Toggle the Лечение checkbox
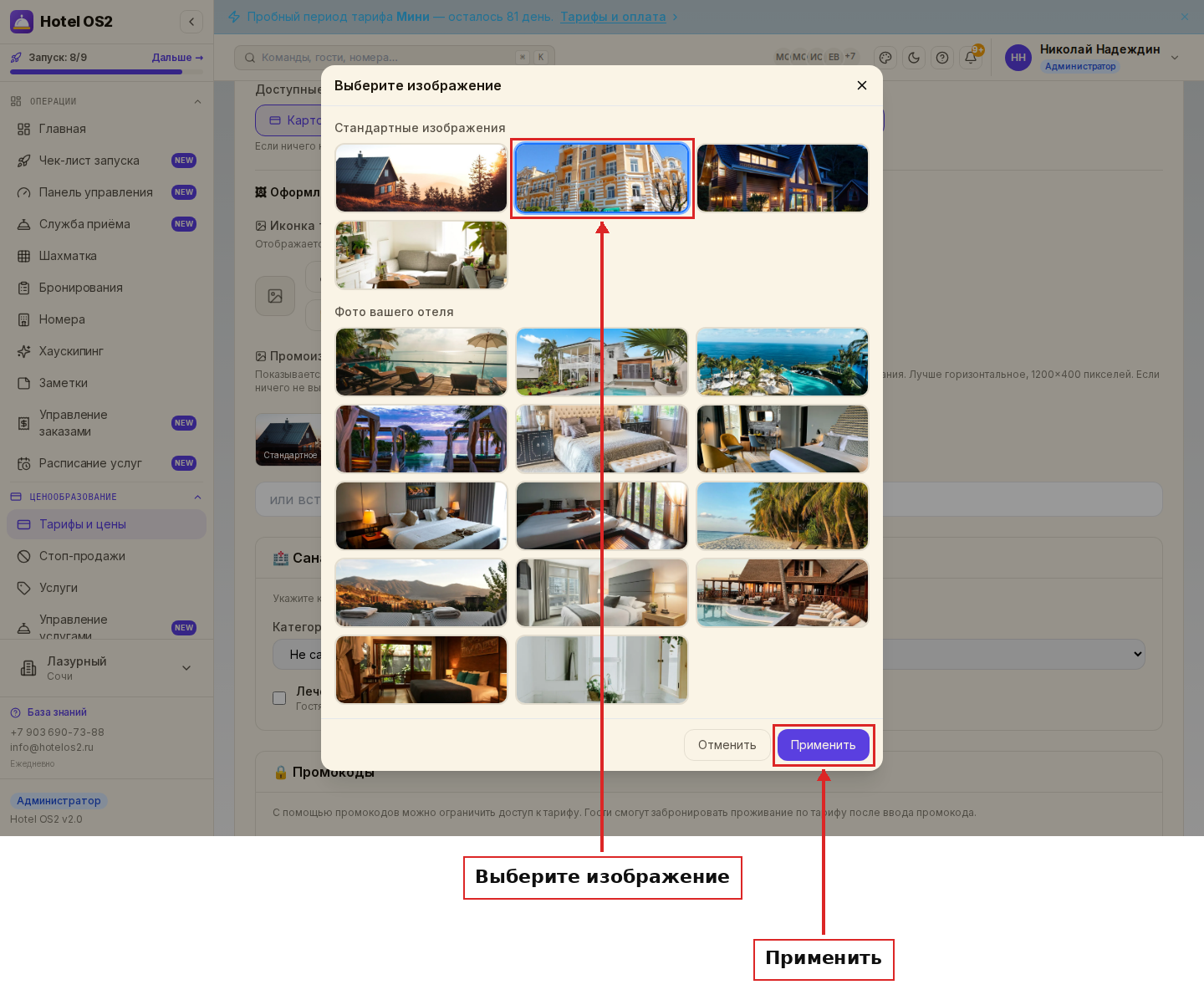The width and height of the screenshot is (1204, 1000). pyautogui.click(x=279, y=698)
